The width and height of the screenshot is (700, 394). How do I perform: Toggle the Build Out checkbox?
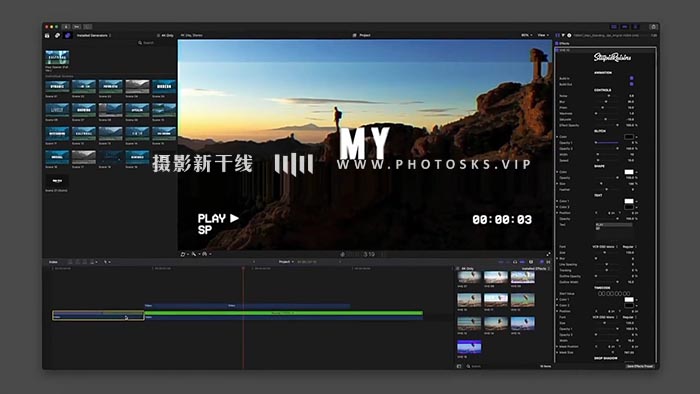(631, 83)
